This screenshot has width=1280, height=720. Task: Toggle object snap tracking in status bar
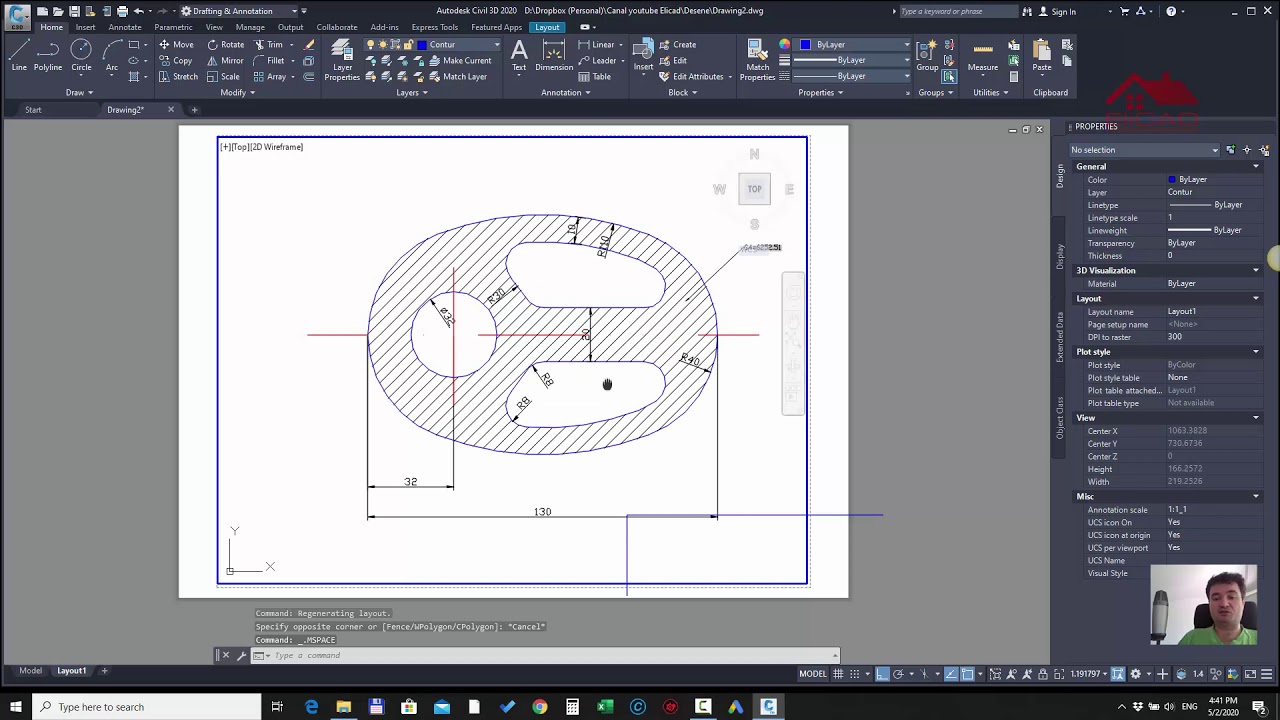coord(950,674)
